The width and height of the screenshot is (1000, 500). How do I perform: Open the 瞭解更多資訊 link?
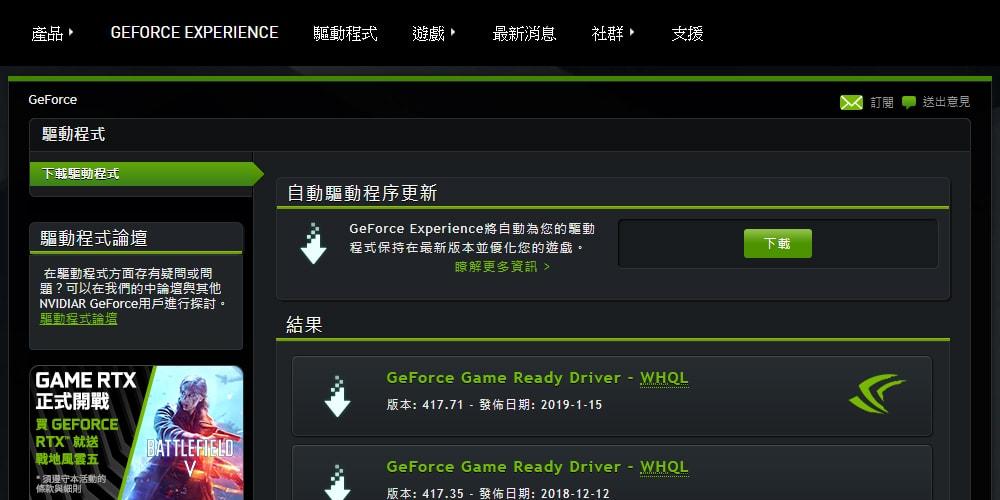(503, 267)
